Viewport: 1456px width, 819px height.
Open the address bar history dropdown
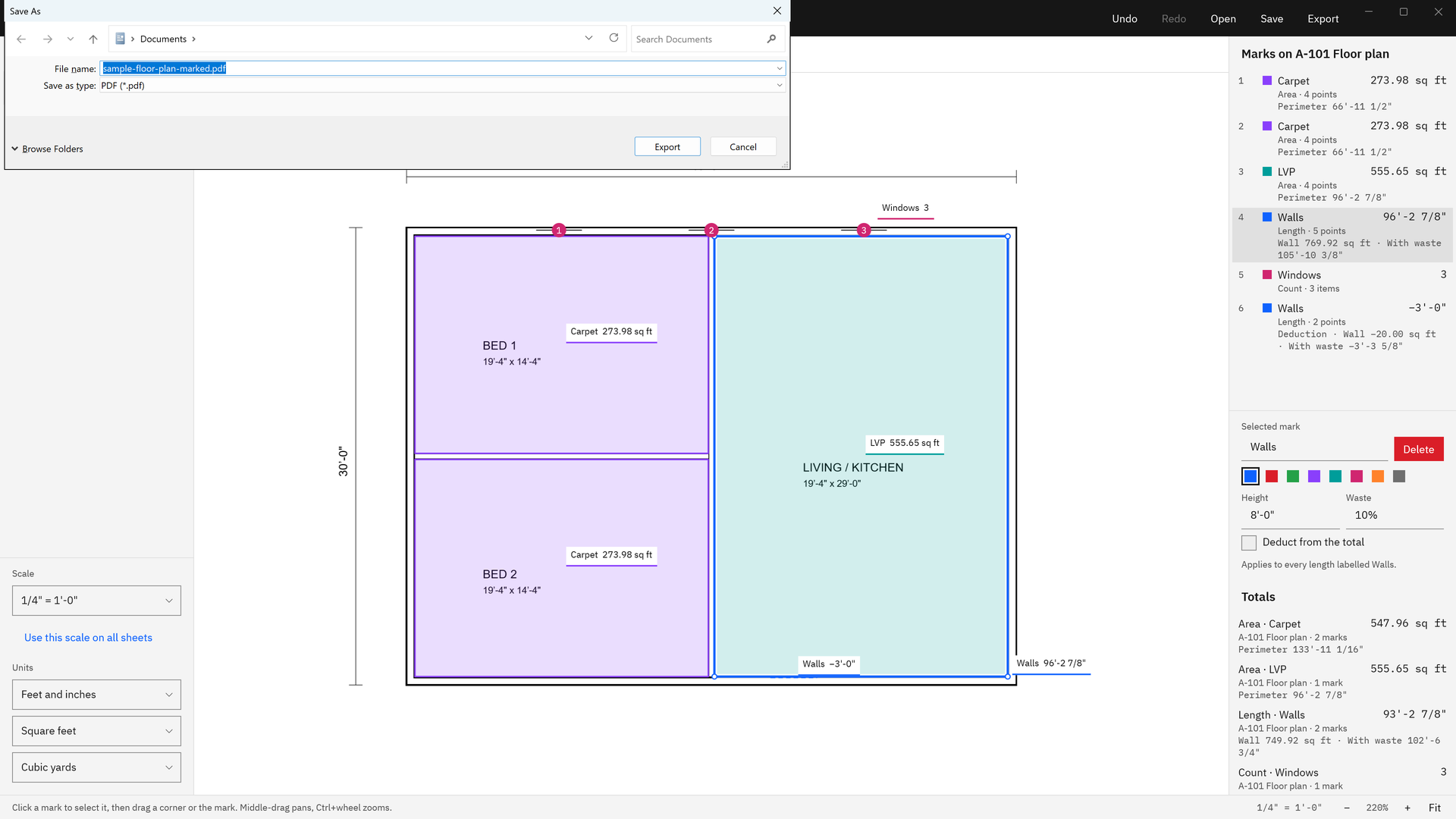point(588,38)
